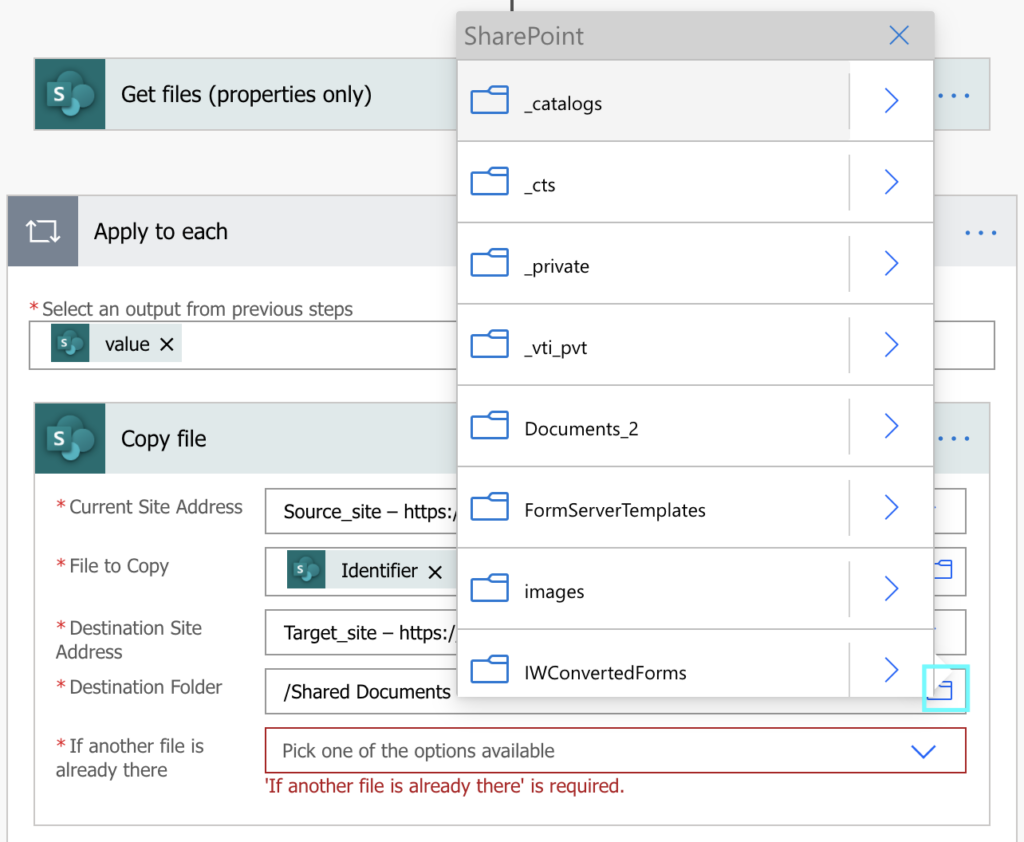1024x842 pixels.
Task: Select the images folder name
Action: [x=554, y=591]
